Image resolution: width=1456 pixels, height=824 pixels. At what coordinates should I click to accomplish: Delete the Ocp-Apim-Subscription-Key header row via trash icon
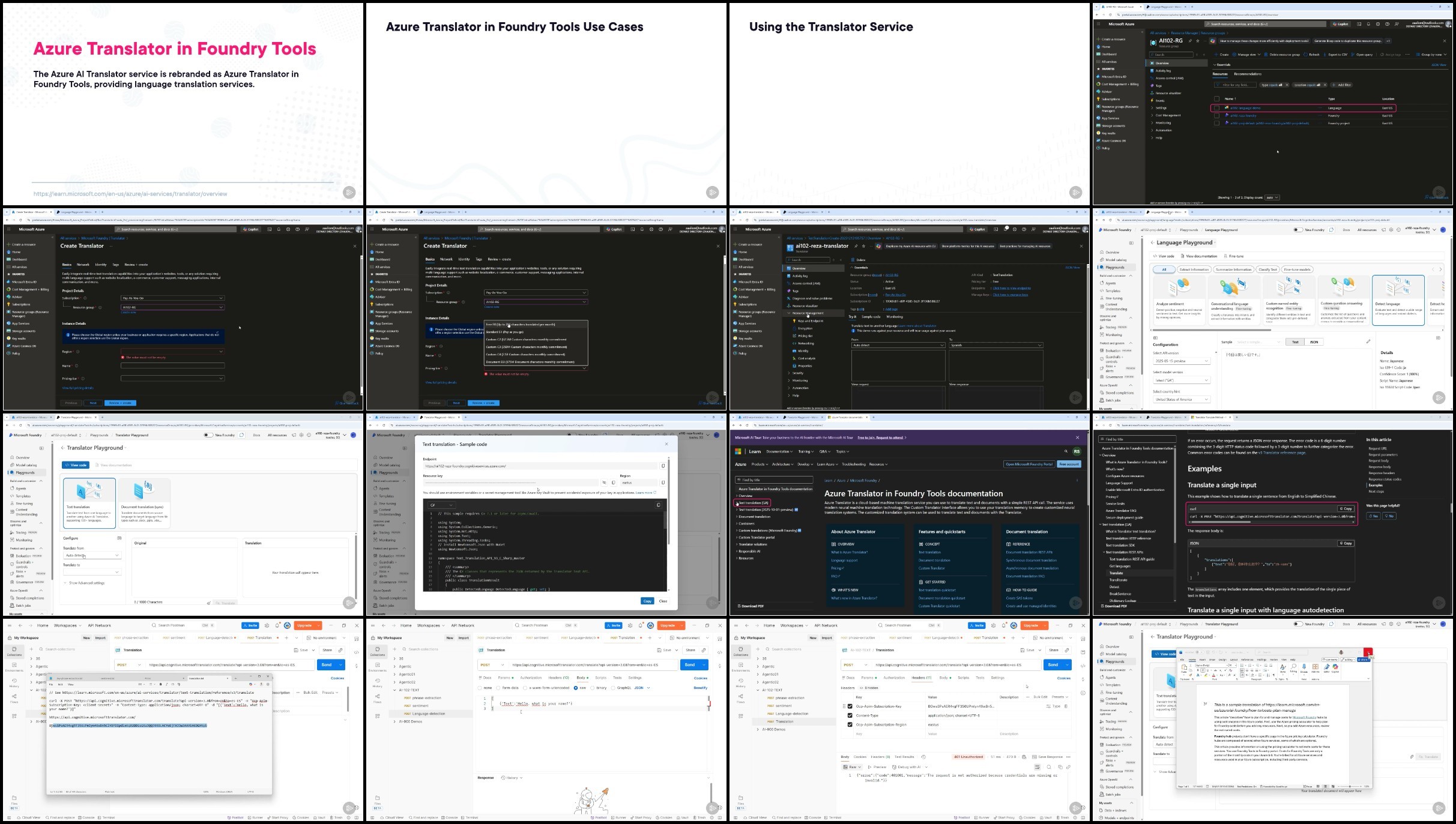coord(1066,706)
